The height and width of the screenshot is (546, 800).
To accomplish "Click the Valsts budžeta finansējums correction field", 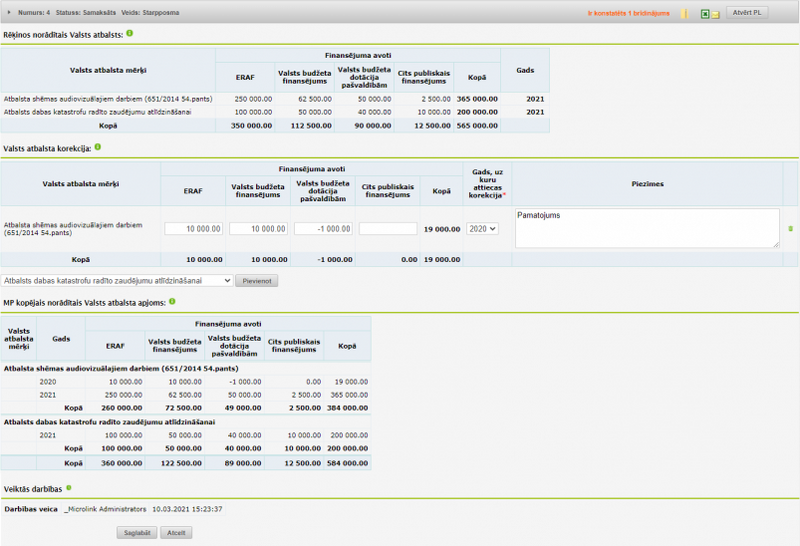I will (258, 229).
